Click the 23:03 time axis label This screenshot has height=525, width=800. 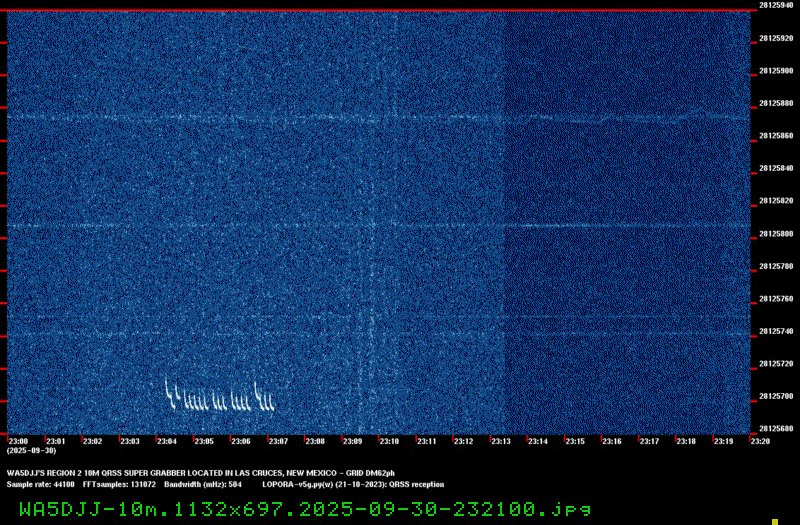coord(130,441)
